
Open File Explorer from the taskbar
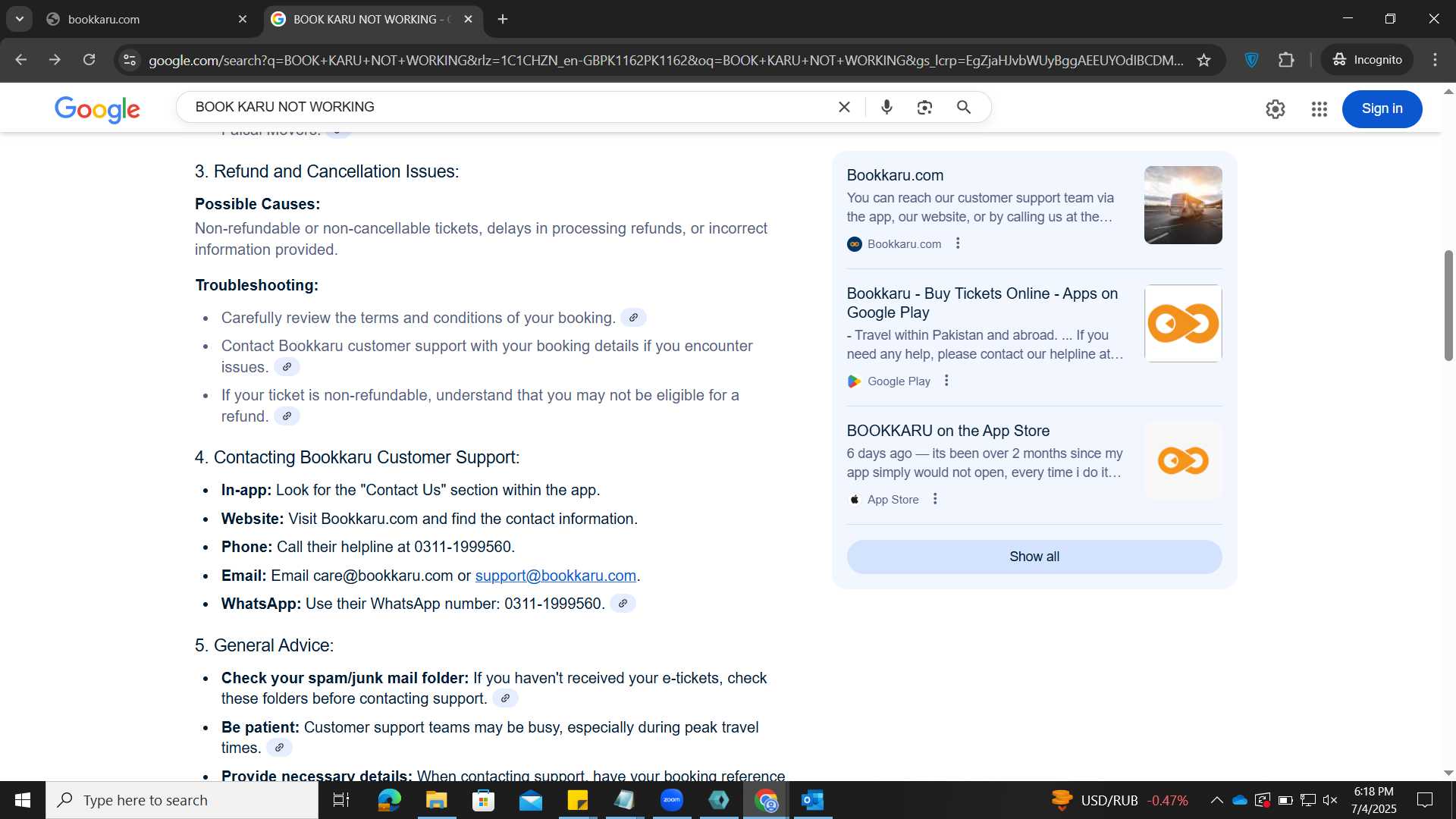point(437,800)
